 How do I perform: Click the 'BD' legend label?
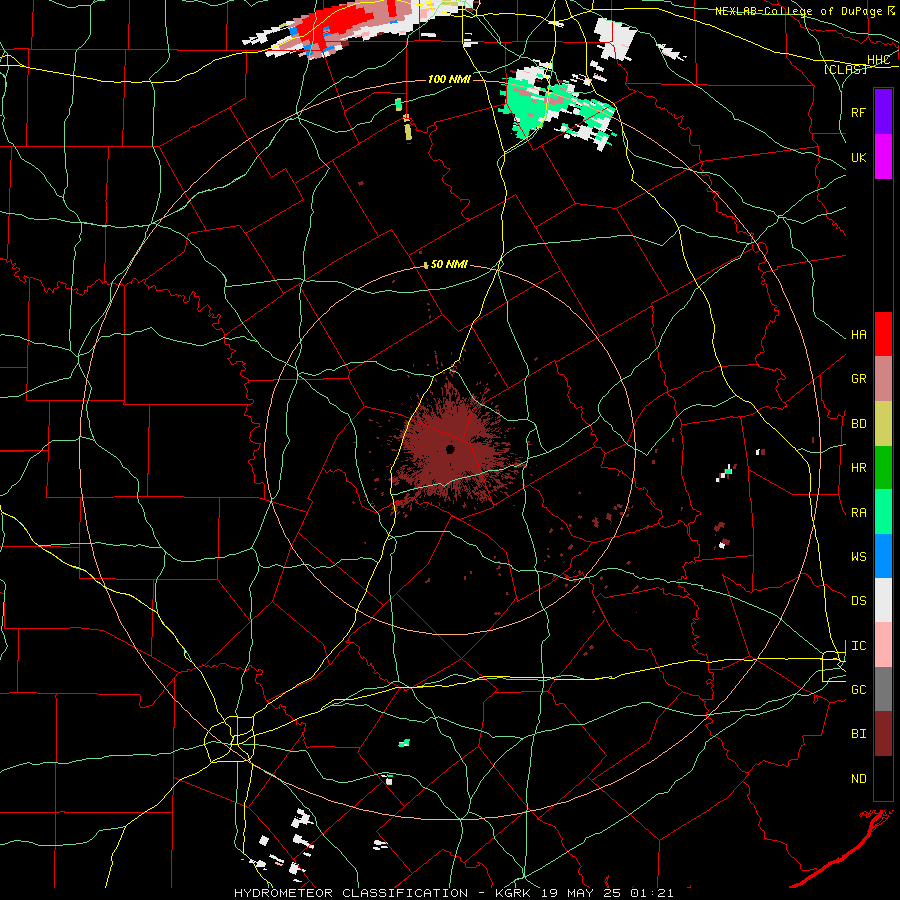pyautogui.click(x=858, y=424)
